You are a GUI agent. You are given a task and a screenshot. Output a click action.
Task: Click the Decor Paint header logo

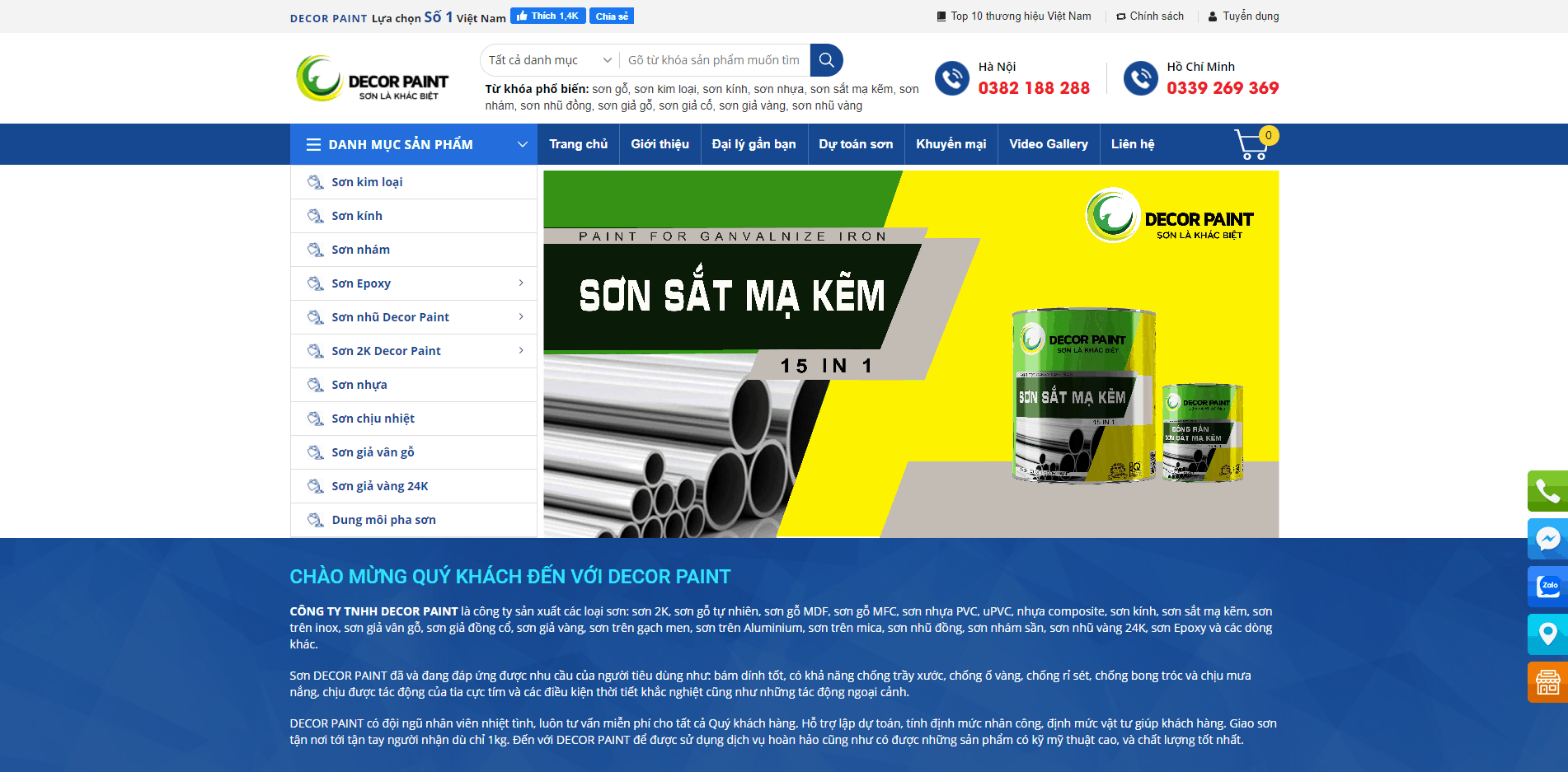(x=373, y=78)
